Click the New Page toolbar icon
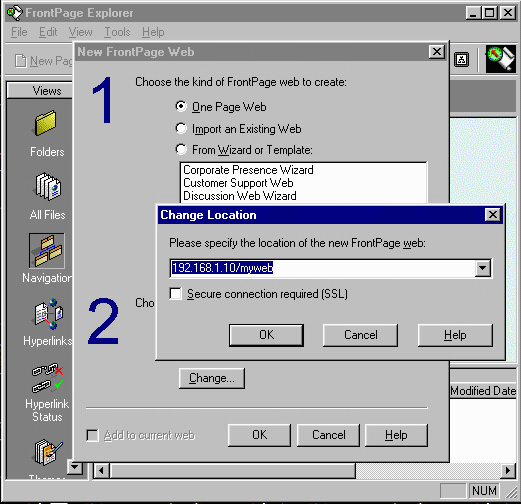This screenshot has width=521, height=504. click(x=21, y=61)
